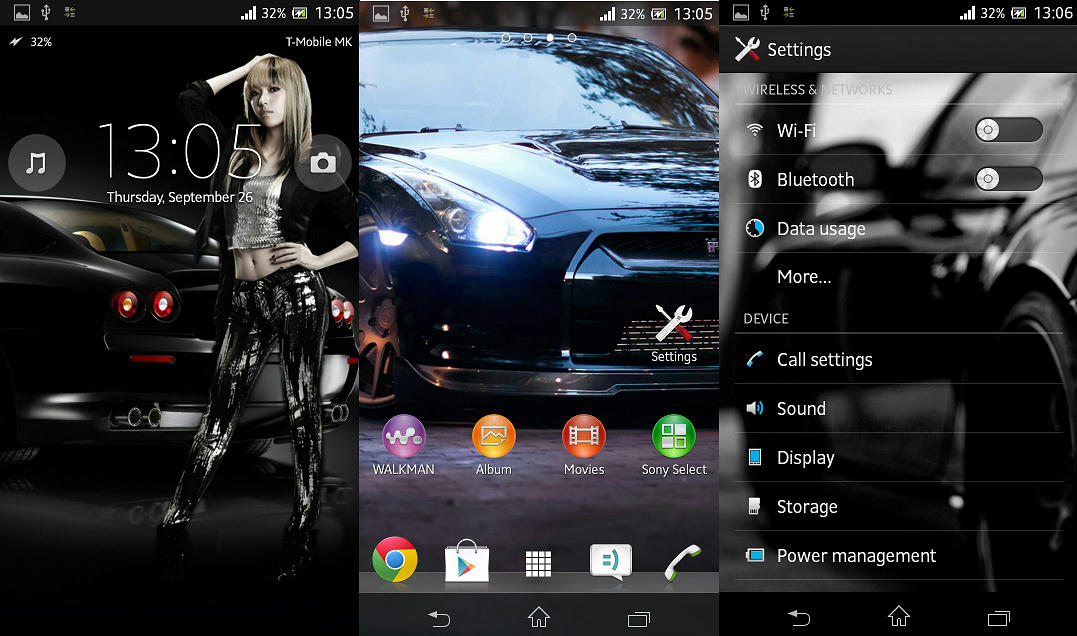Viewport: 1077px width, 636px height.
Task: Tap the second home screen page dot
Action: [528, 38]
